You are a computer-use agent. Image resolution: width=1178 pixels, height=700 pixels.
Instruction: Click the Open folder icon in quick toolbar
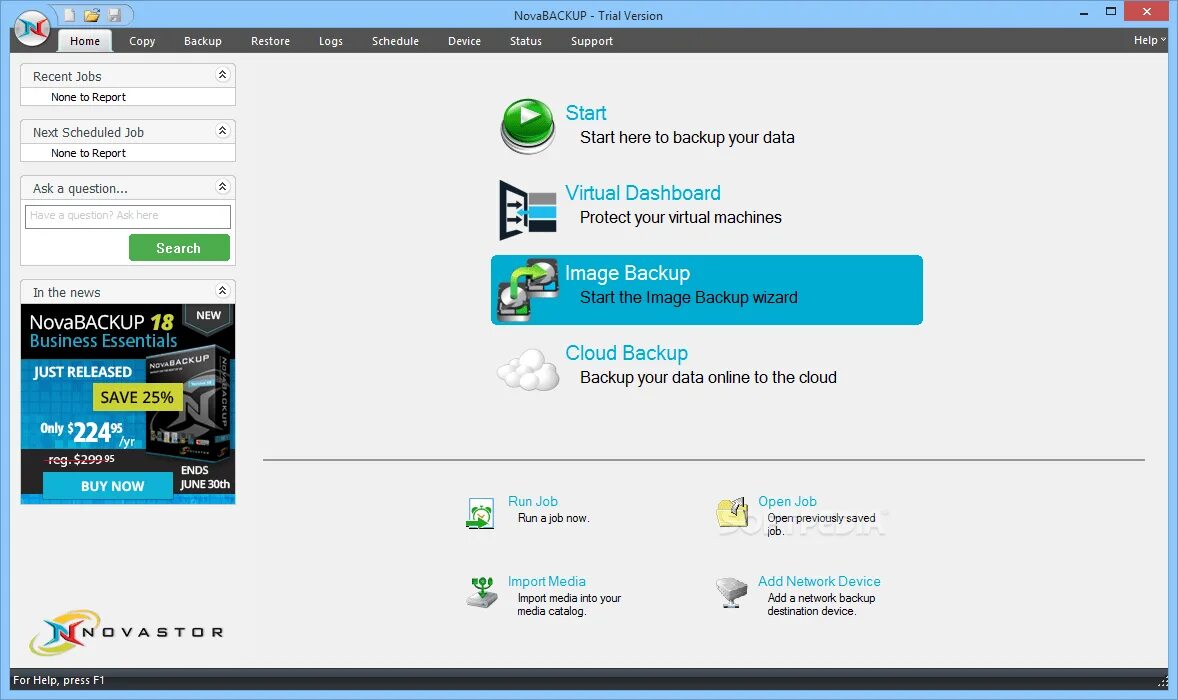[x=92, y=15]
